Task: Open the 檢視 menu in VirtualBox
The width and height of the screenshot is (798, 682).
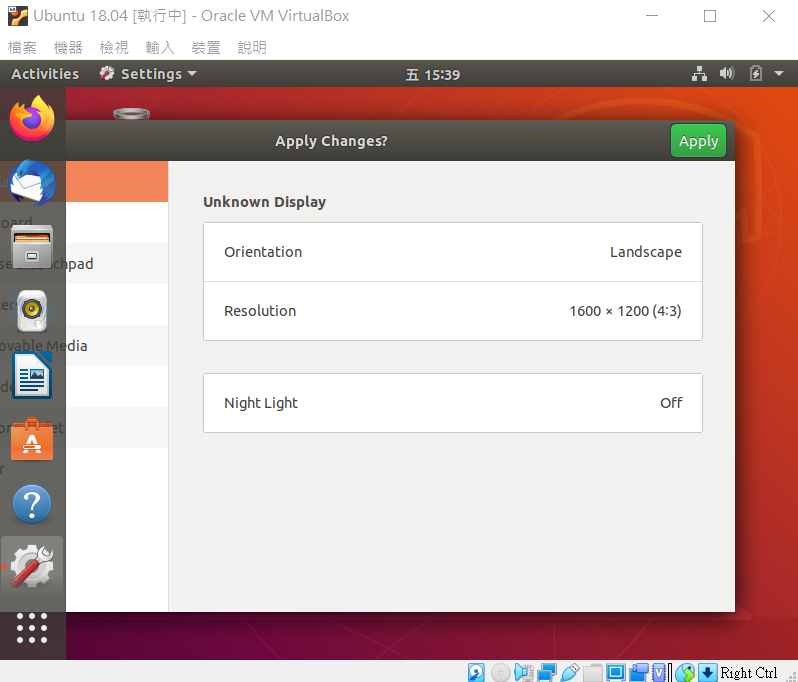Action: tap(114, 48)
